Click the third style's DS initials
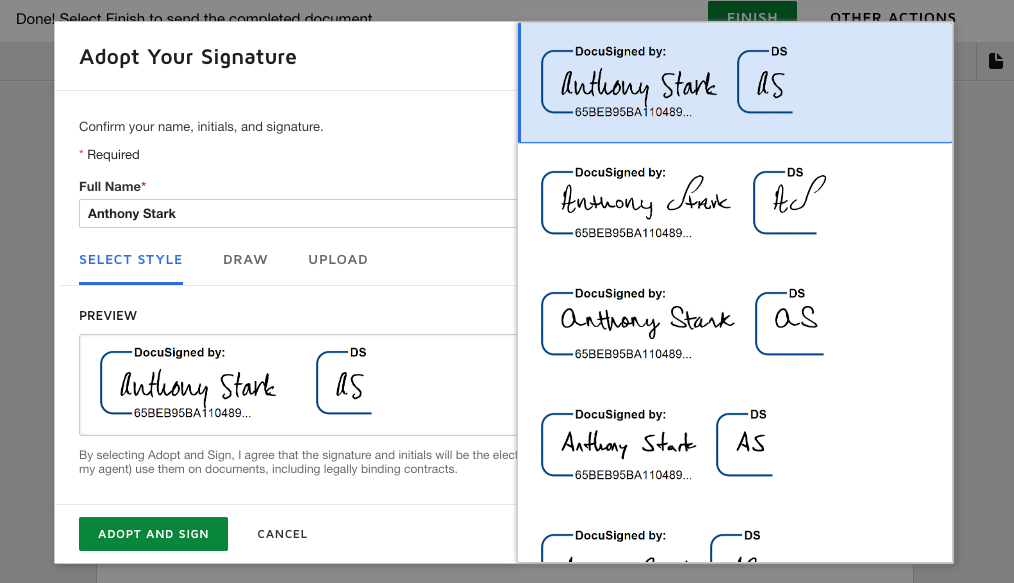 (794, 321)
